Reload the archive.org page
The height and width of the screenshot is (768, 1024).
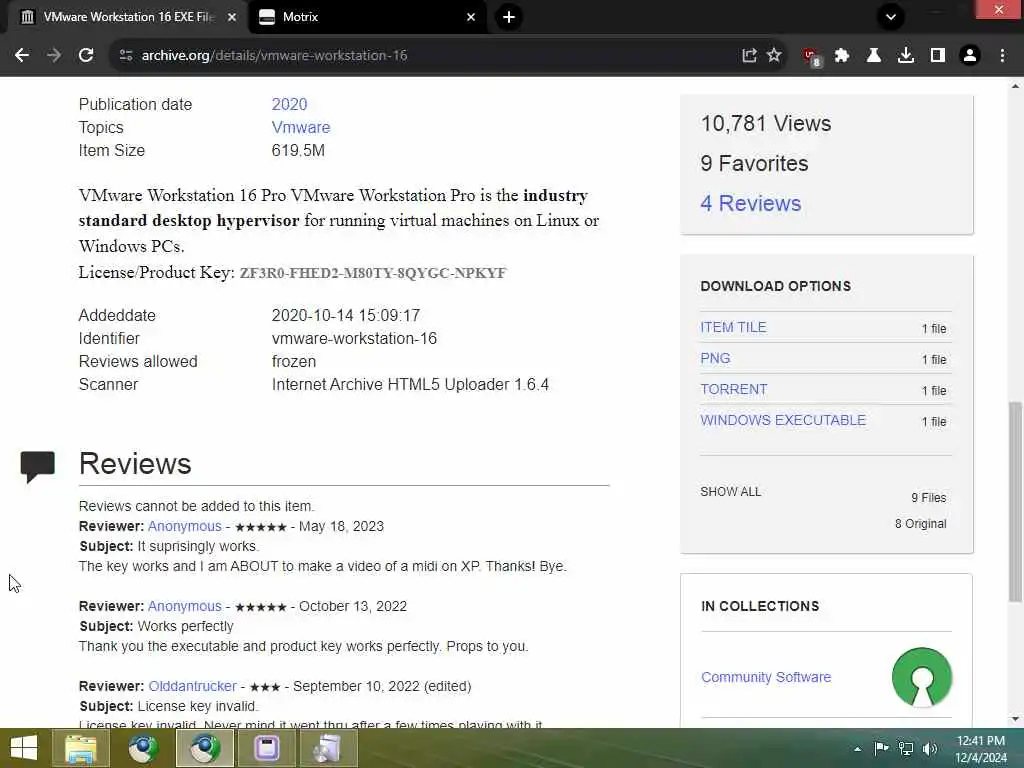86,56
